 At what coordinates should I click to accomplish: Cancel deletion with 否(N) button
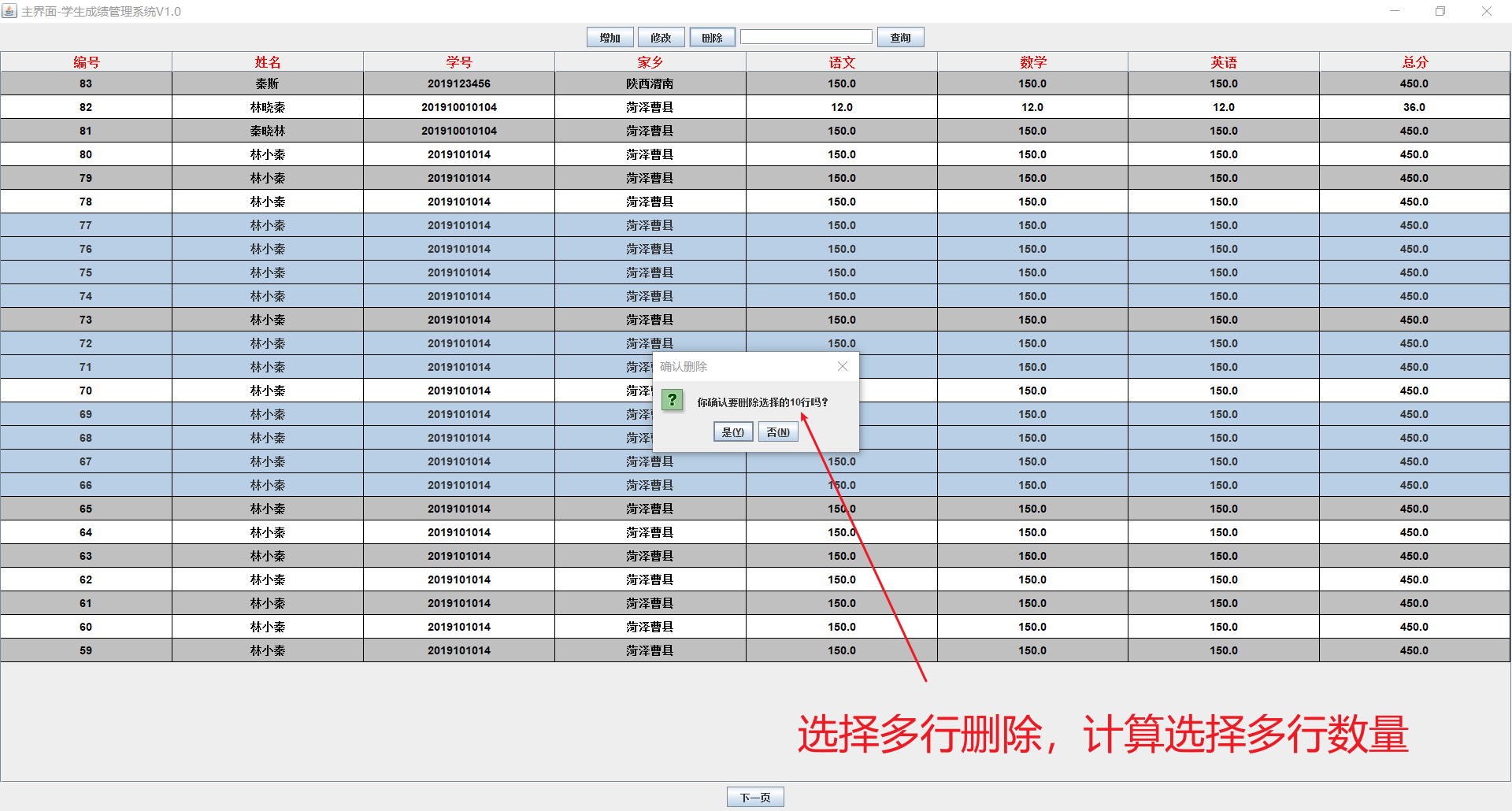click(778, 432)
